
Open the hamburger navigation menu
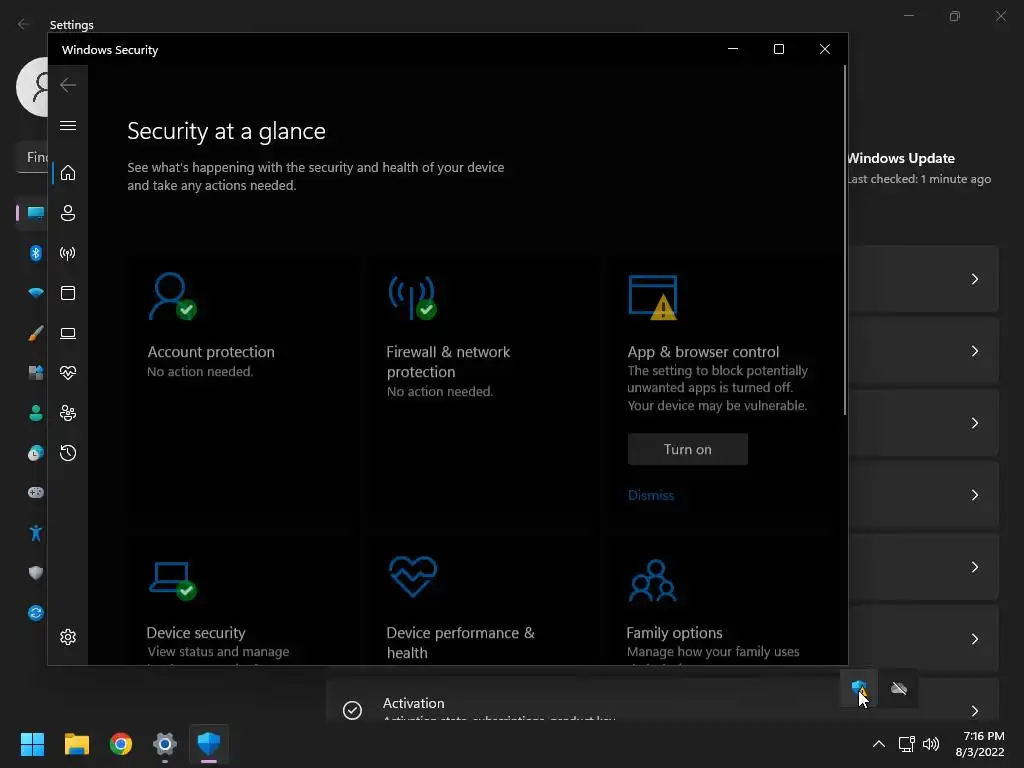click(x=68, y=125)
